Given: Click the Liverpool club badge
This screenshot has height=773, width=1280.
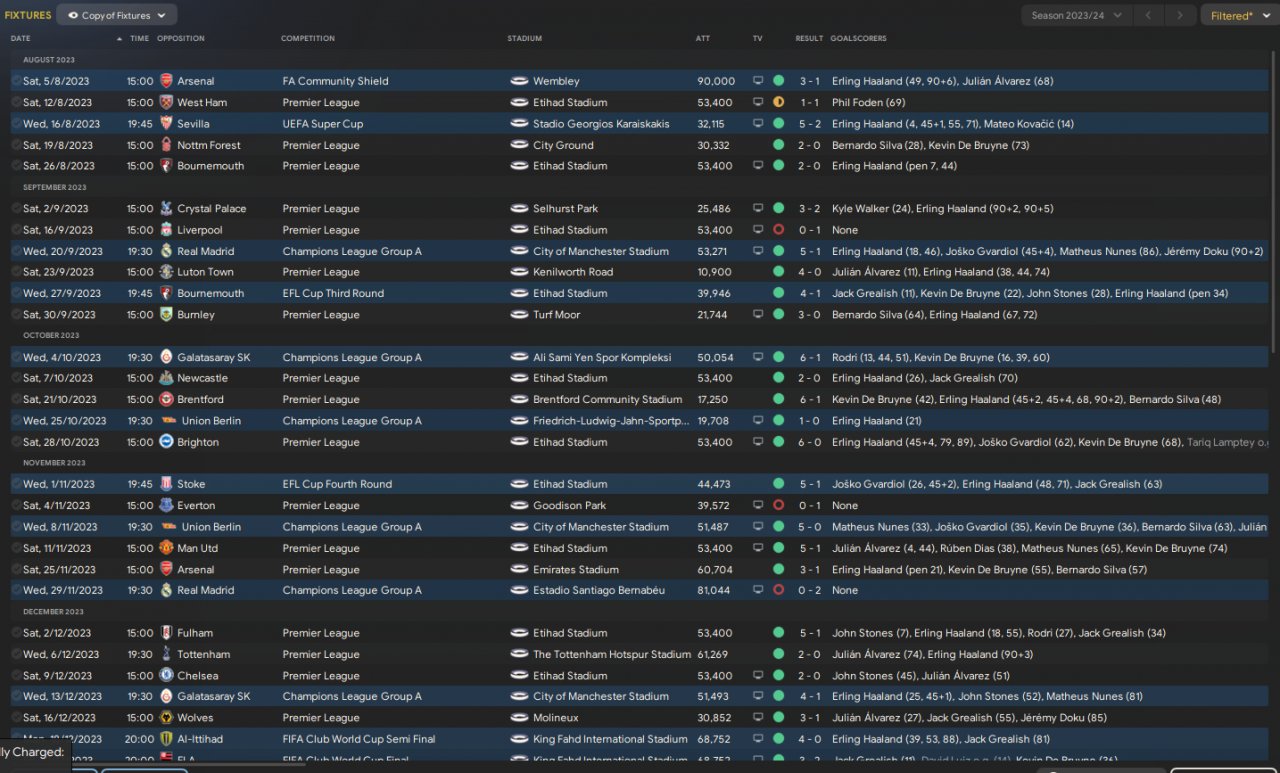Looking at the screenshot, I should pos(166,230).
